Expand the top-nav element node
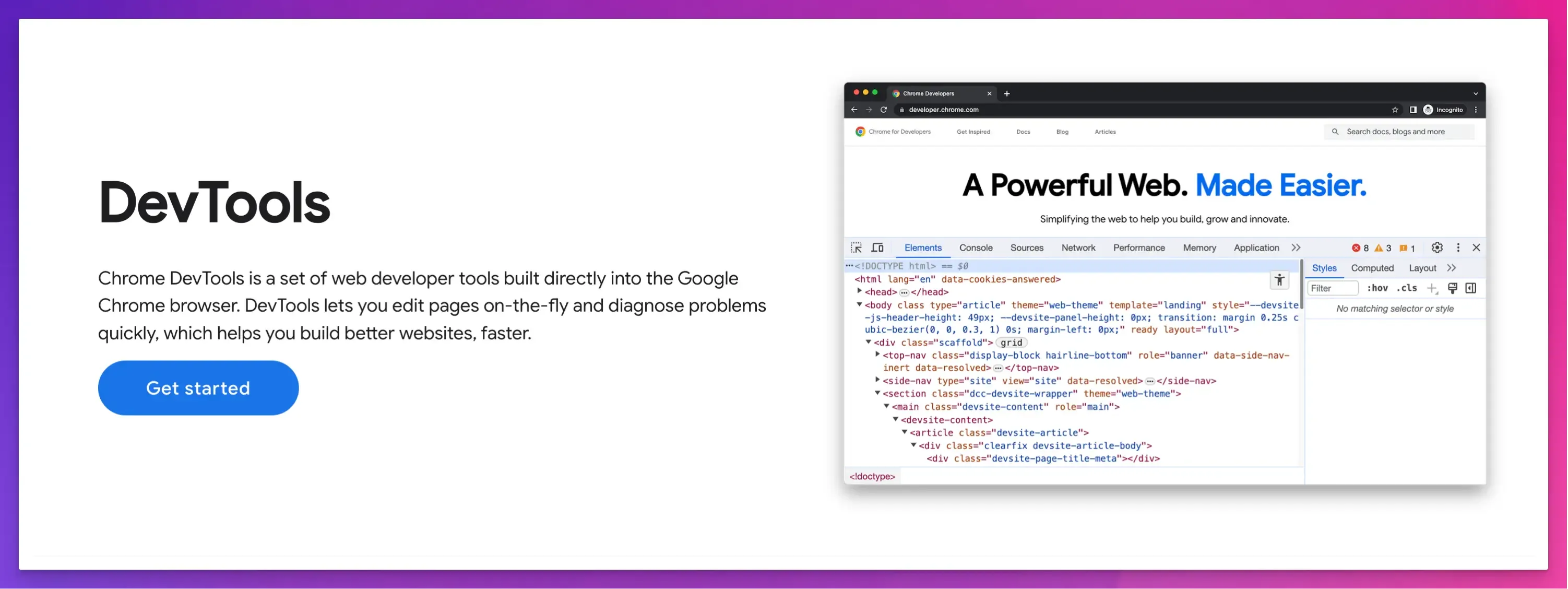Viewport: 1568px width, 589px height. [x=877, y=355]
